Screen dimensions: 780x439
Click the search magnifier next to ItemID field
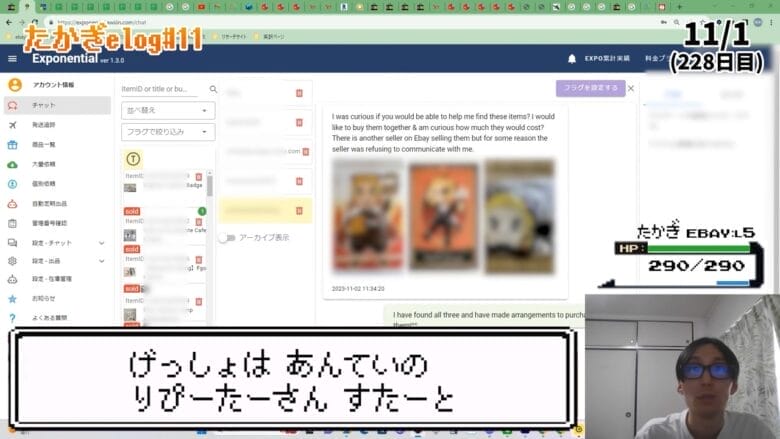tap(213, 89)
